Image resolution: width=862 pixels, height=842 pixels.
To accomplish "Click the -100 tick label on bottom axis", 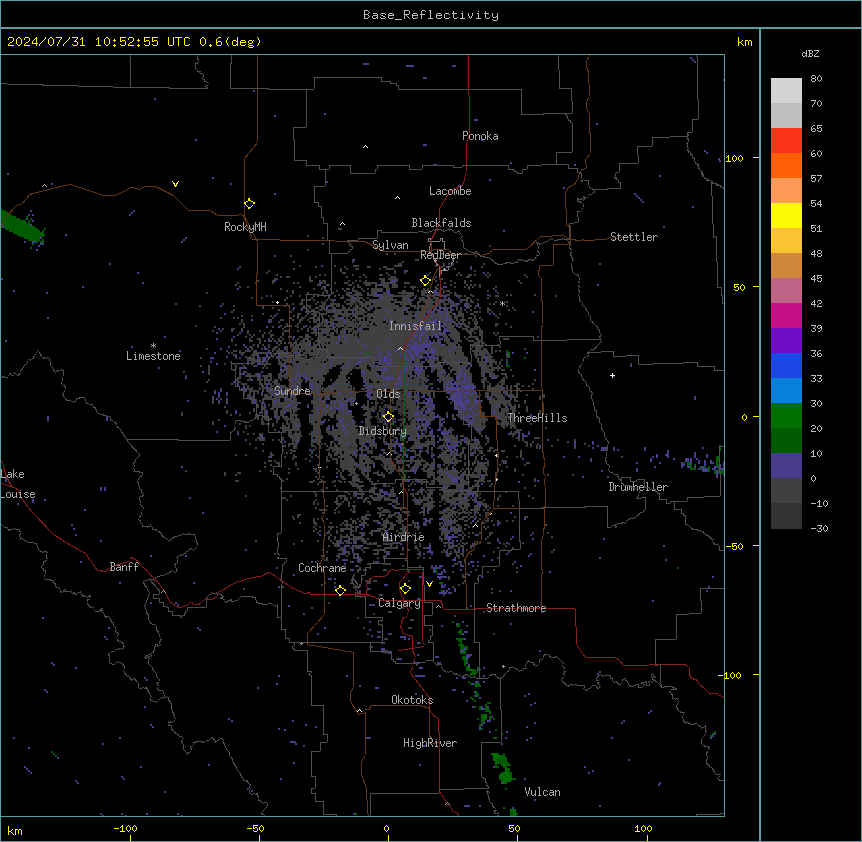I will click(126, 828).
